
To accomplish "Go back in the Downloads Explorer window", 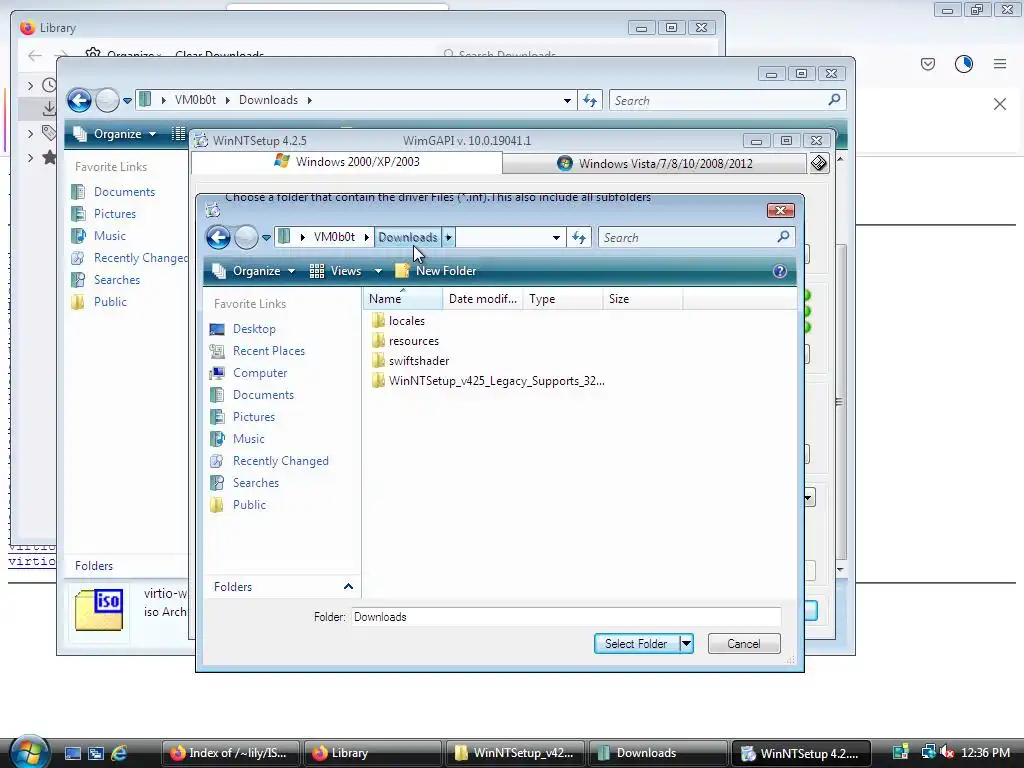I will (x=79, y=101).
